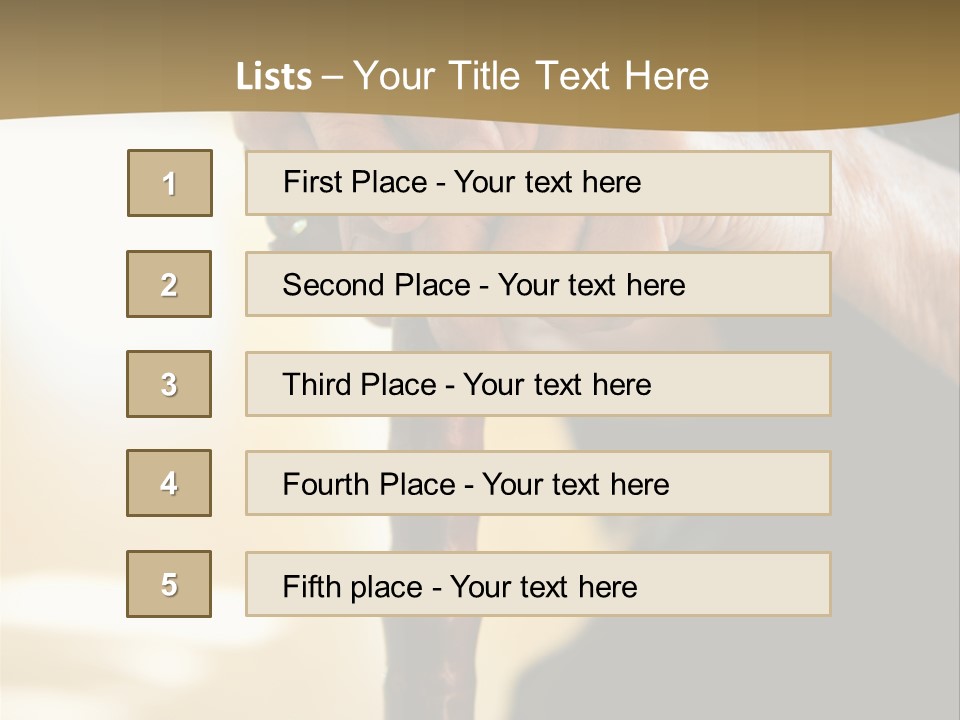Click the bold word Lists in title

[x=274, y=77]
